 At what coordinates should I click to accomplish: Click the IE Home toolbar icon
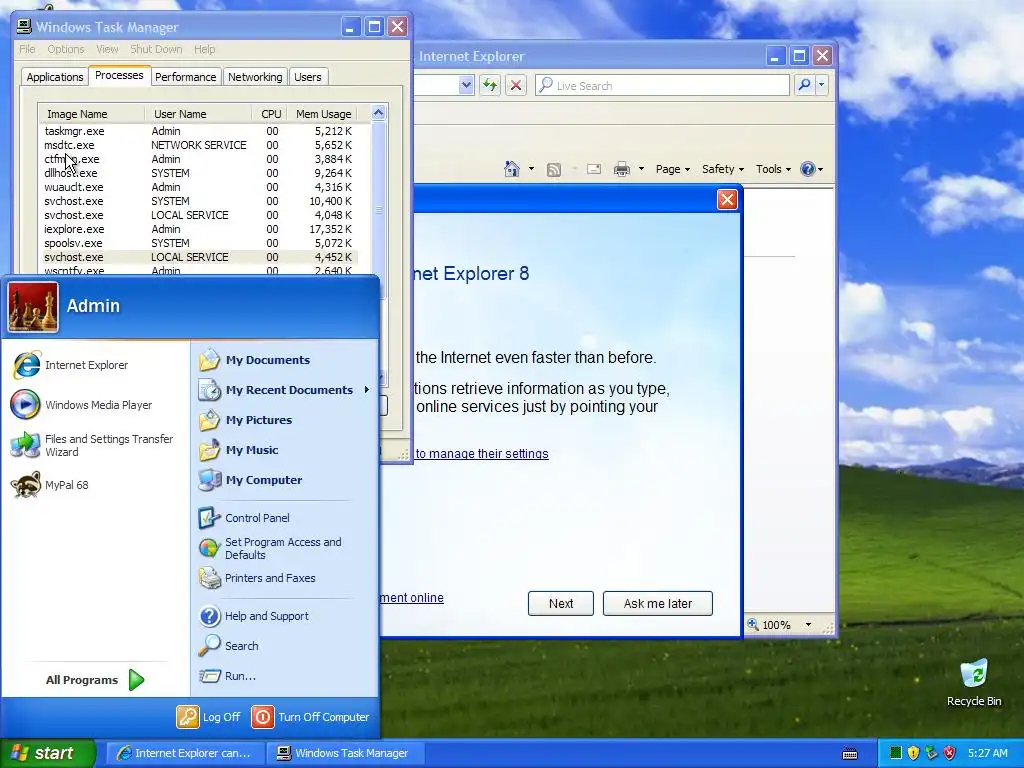512,169
